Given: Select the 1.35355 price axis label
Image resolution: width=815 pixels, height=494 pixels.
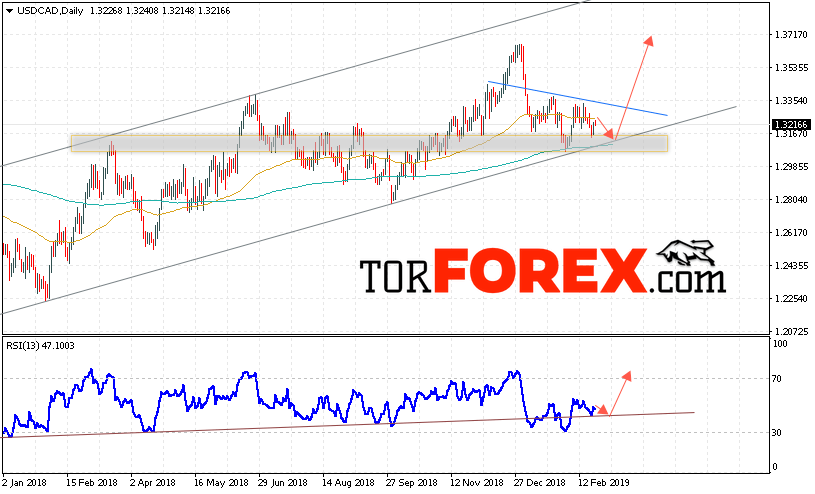Looking at the screenshot, I should click(791, 68).
